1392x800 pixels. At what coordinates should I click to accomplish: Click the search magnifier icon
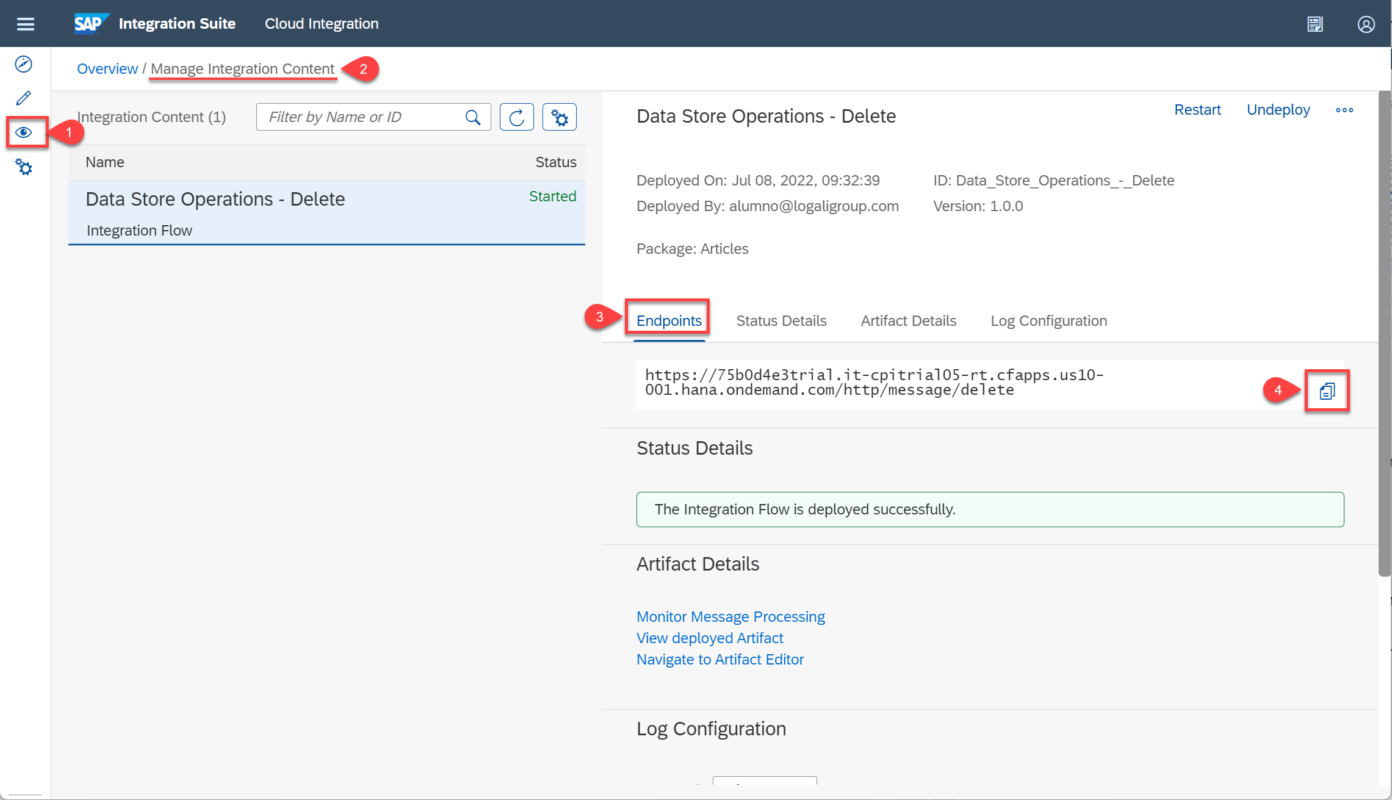click(x=473, y=117)
